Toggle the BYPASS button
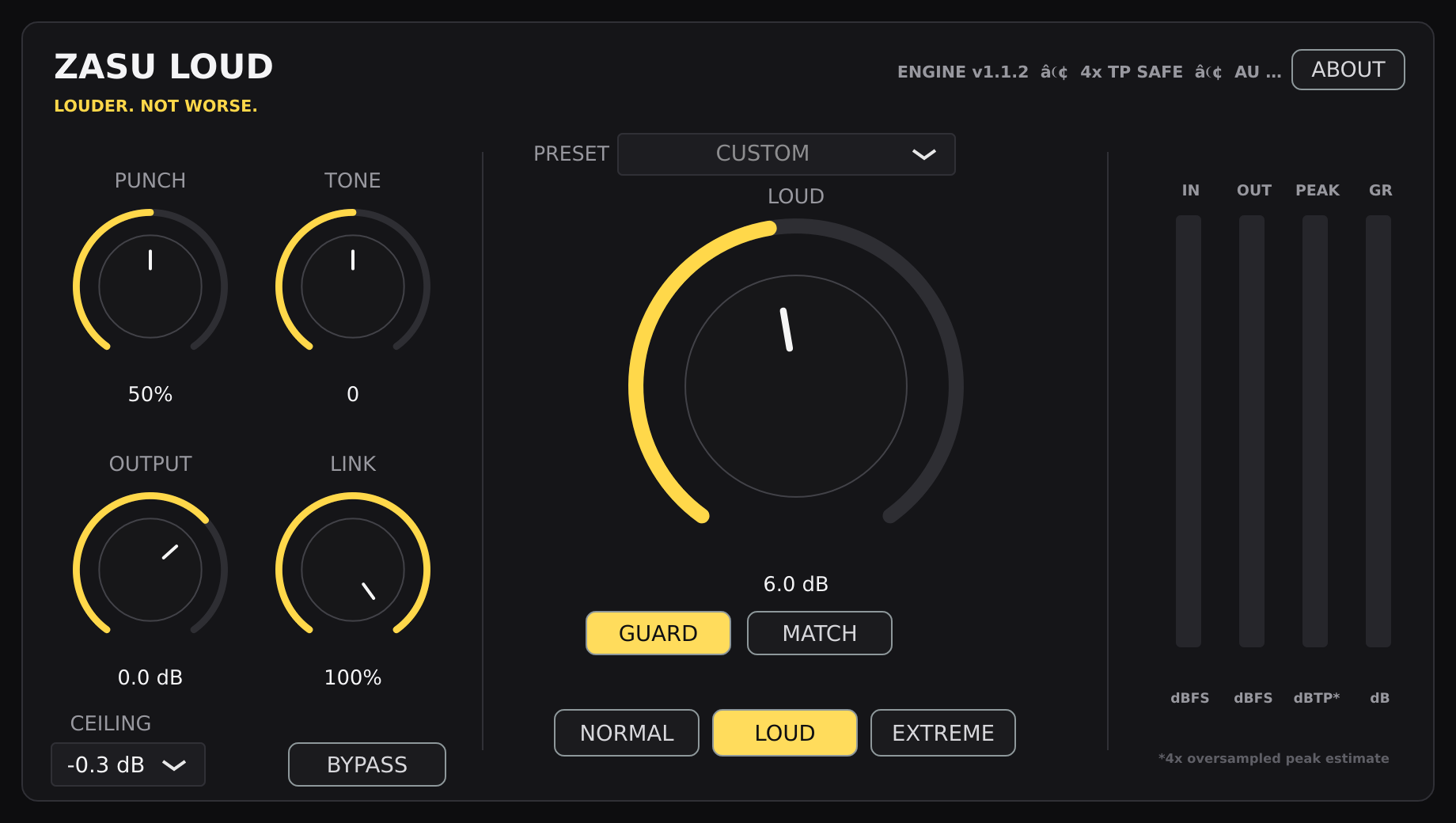Image resolution: width=1456 pixels, height=823 pixels. (x=367, y=764)
